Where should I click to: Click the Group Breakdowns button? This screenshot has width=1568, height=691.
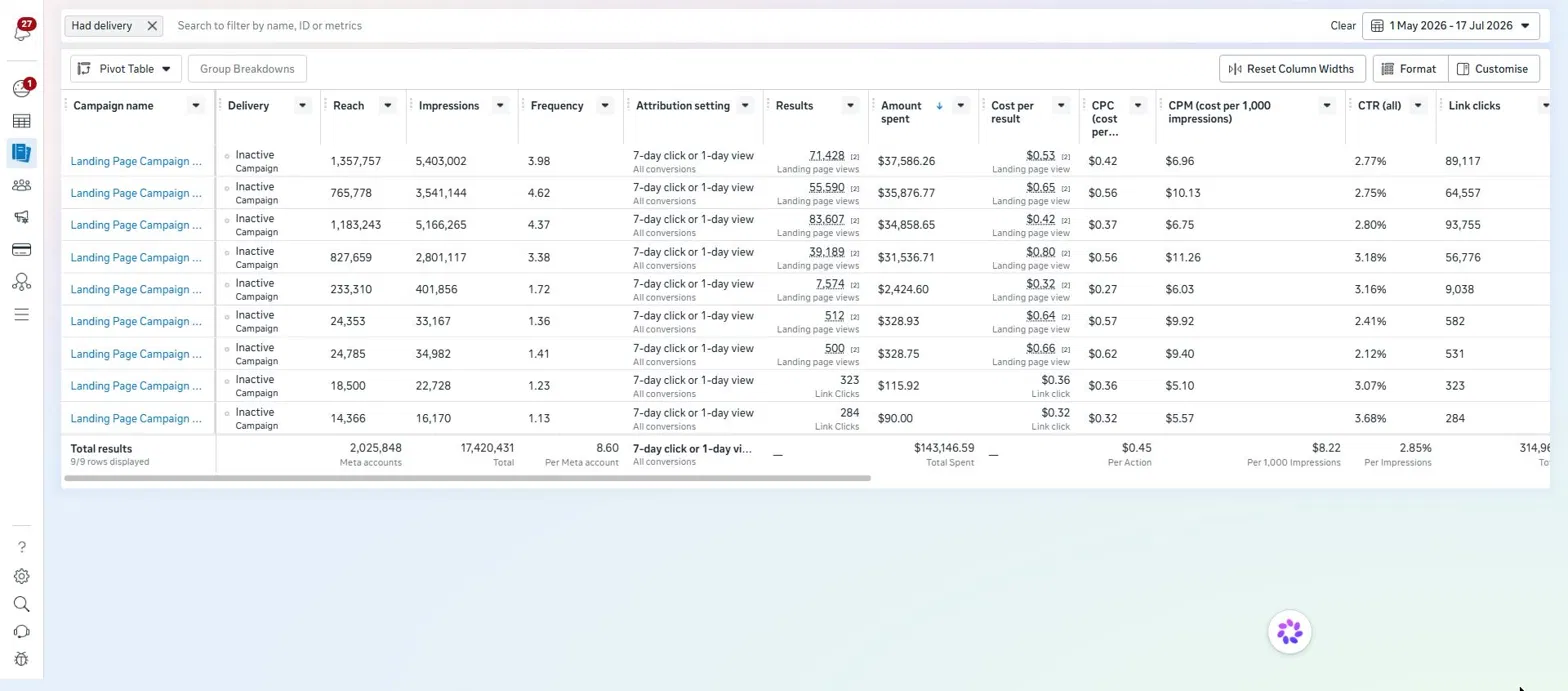tap(247, 69)
